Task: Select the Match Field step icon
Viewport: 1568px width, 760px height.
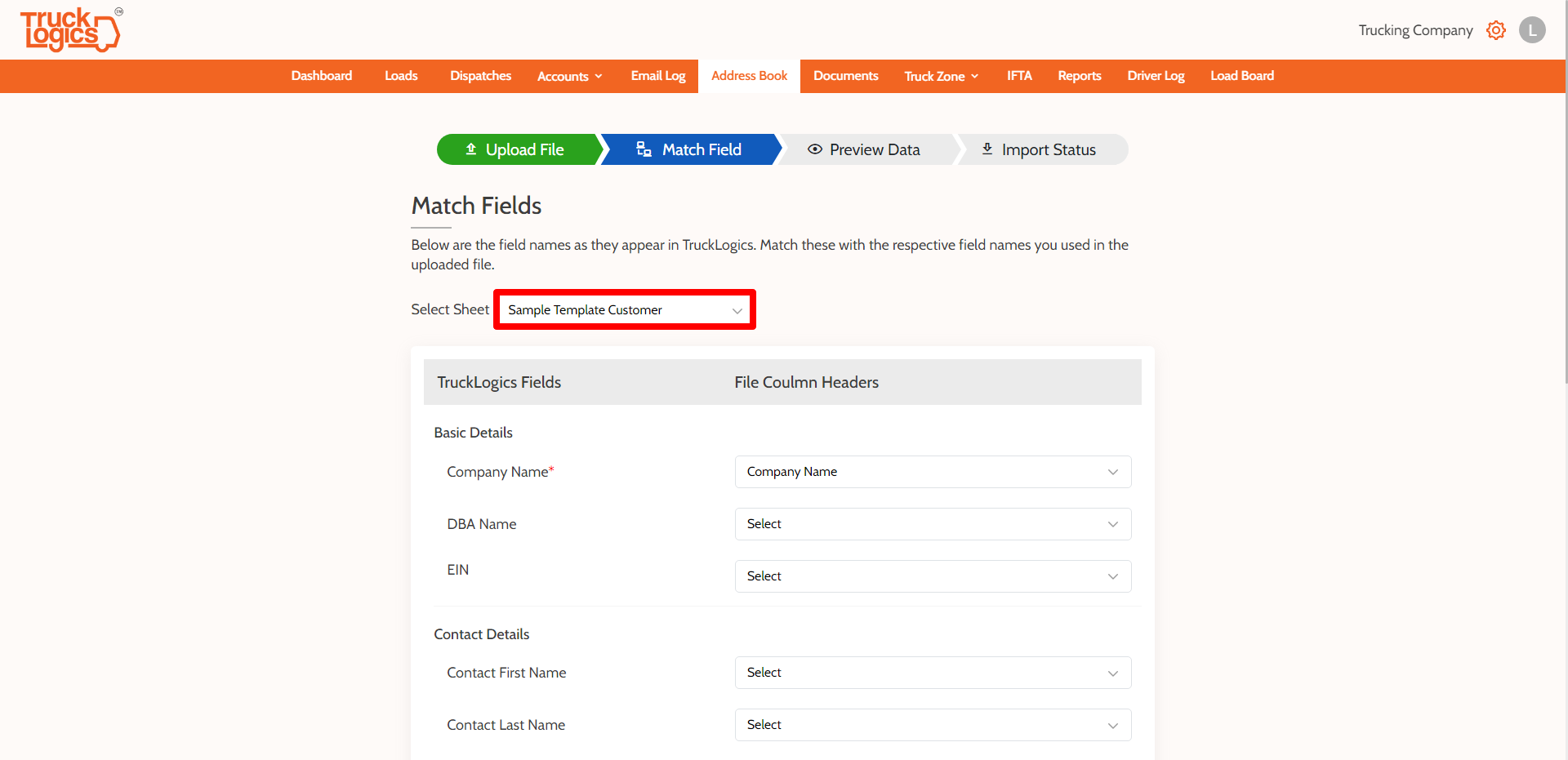Action: pyautogui.click(x=644, y=149)
